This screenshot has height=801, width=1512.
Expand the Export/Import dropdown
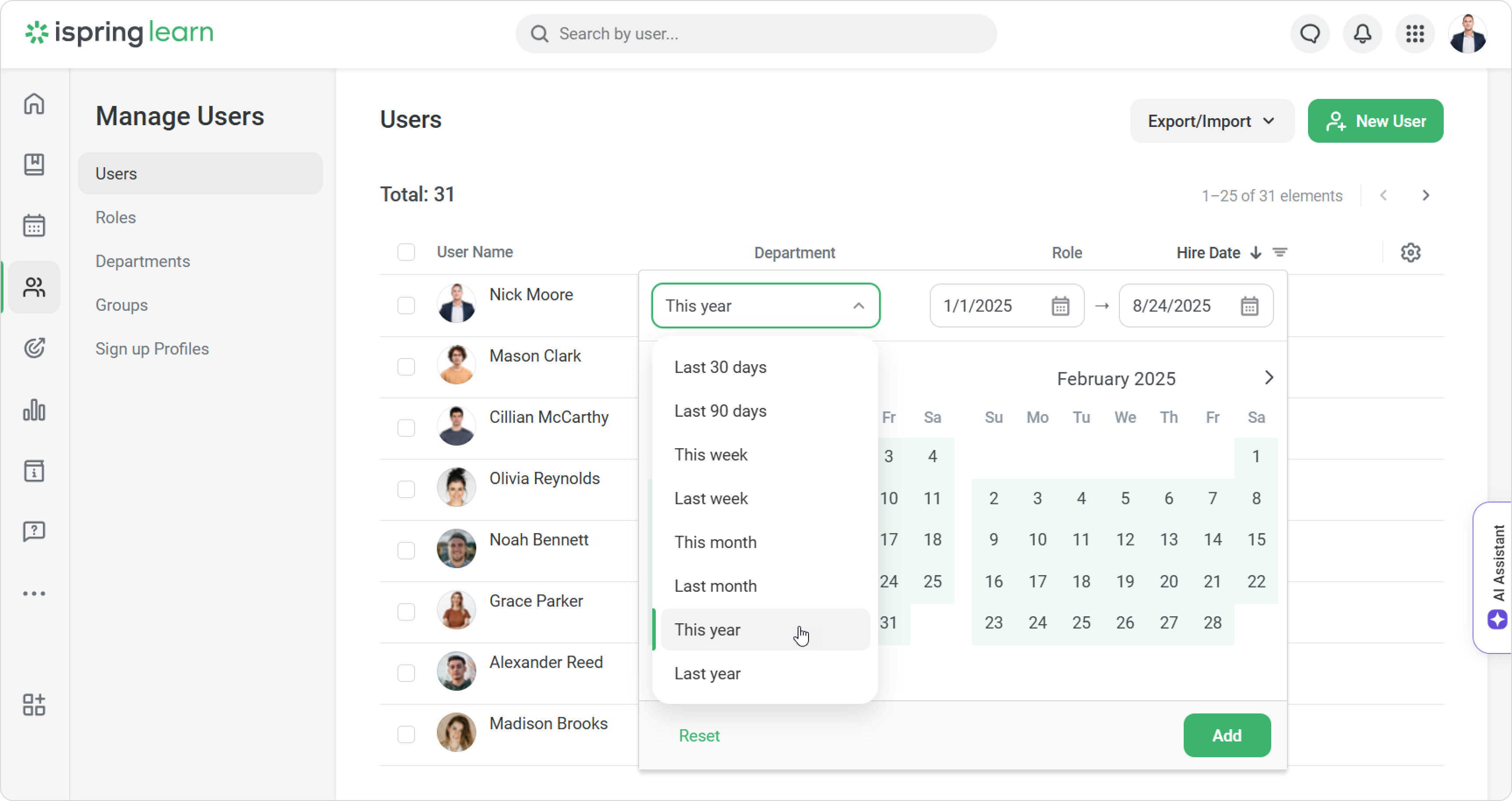pos(1211,121)
